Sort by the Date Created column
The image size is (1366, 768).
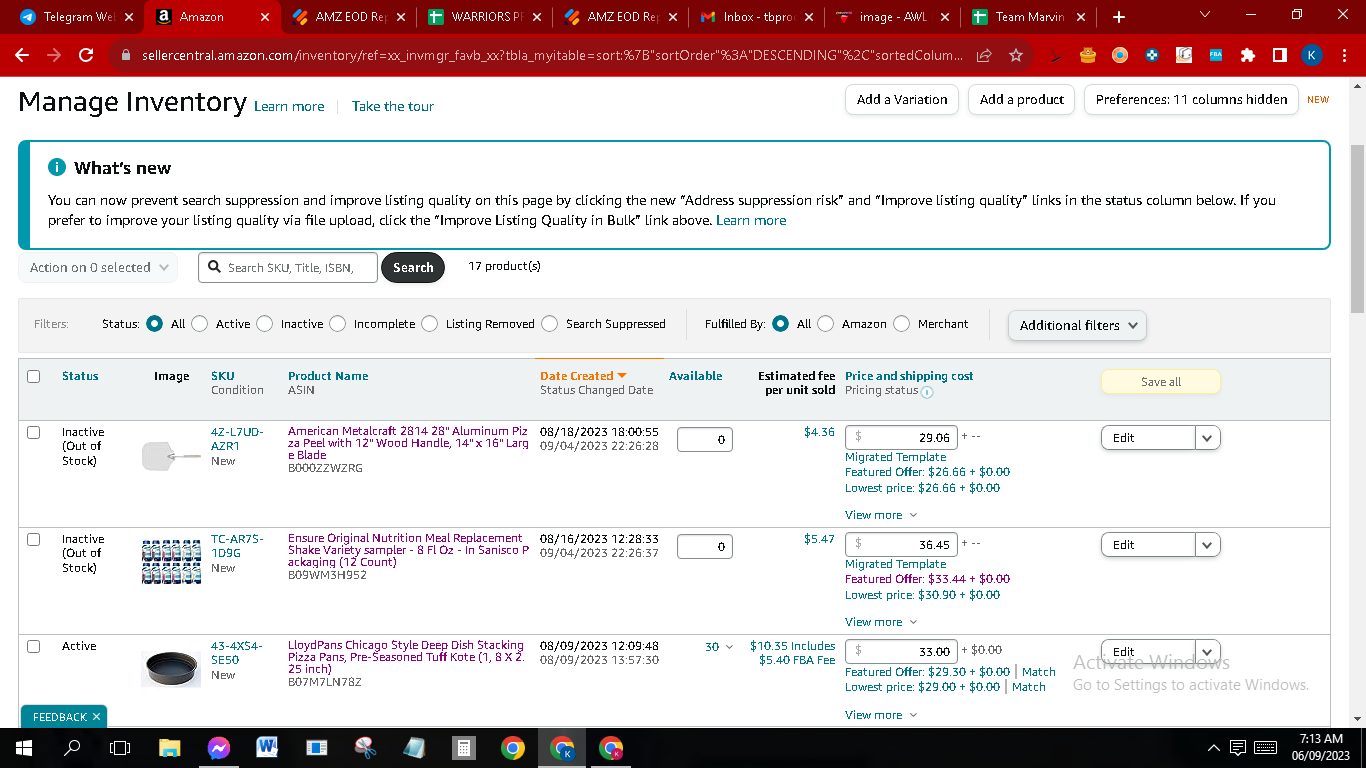(583, 376)
